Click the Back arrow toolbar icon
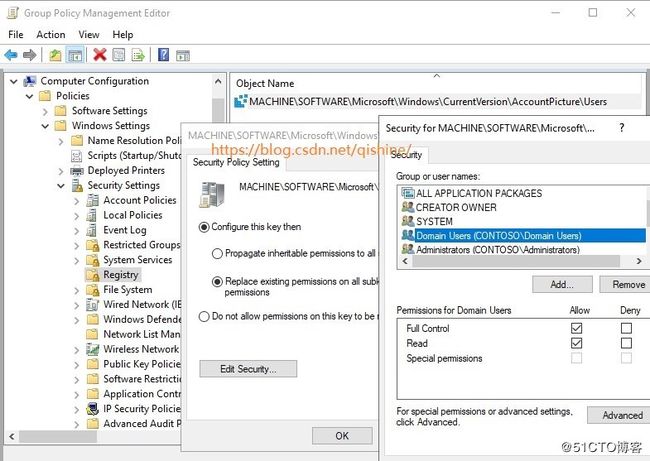This screenshot has width=650, height=461. (11, 55)
